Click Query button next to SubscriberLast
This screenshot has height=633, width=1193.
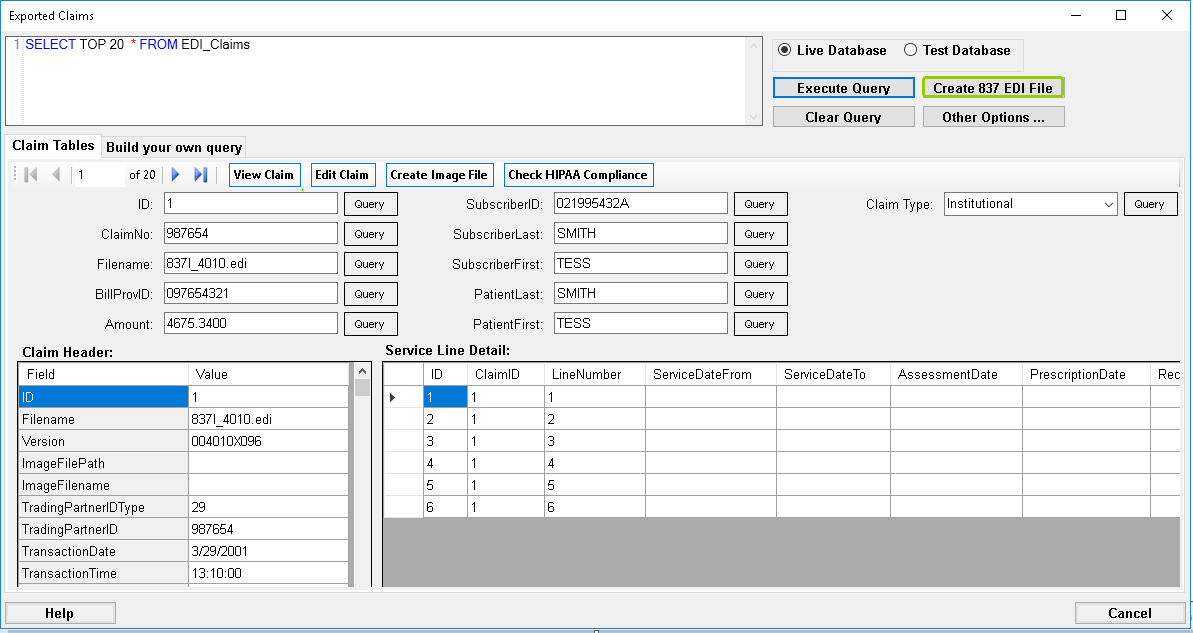pos(760,234)
